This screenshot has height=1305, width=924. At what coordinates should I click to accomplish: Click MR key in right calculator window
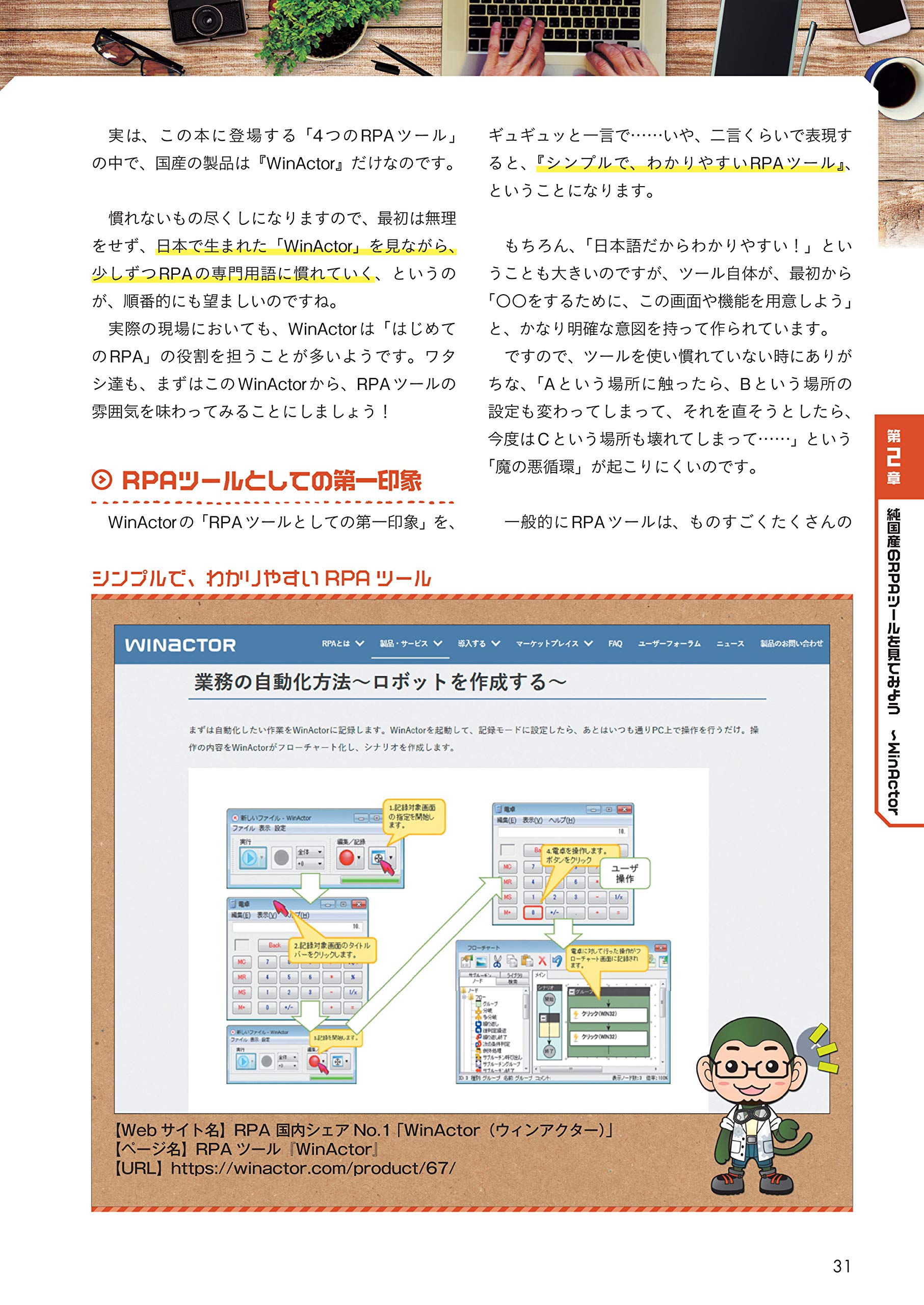click(x=508, y=882)
